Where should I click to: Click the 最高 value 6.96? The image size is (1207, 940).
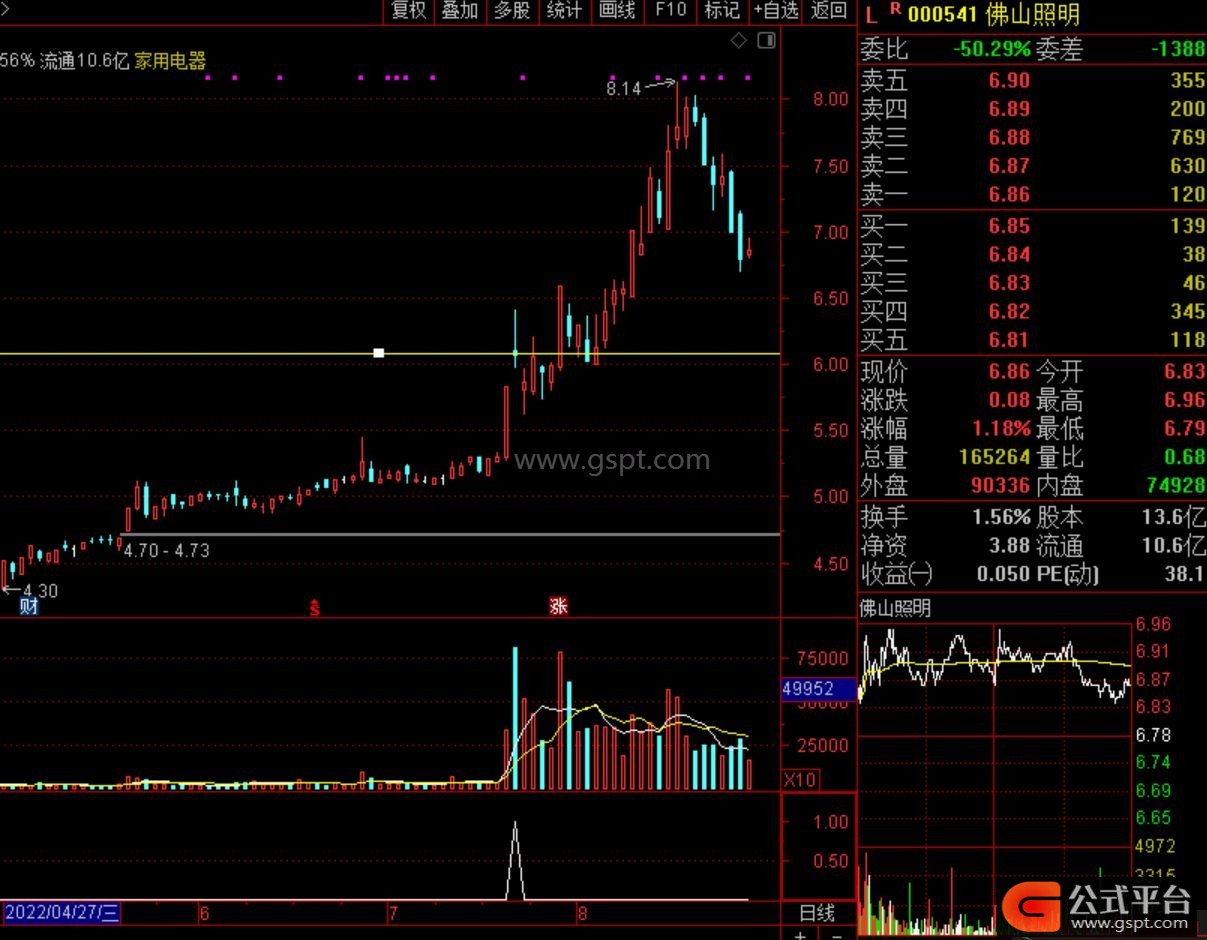(x=1184, y=400)
